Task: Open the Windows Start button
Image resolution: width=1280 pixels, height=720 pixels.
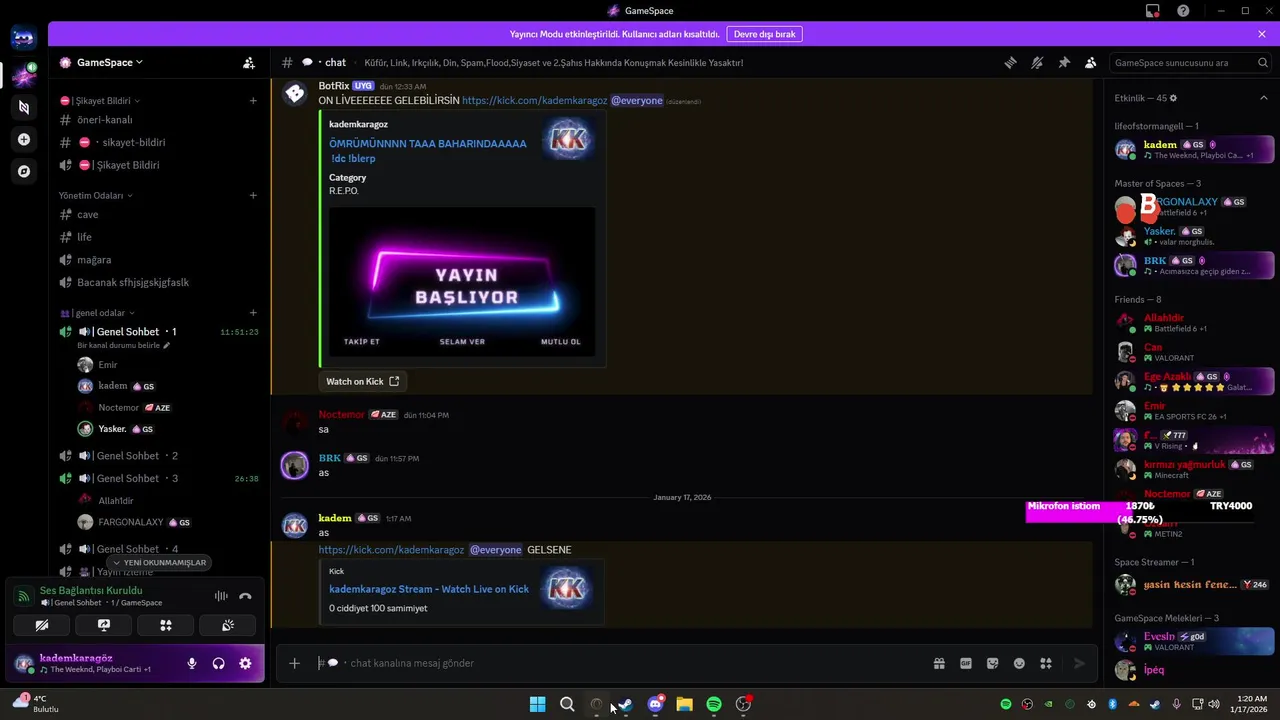Action: pyautogui.click(x=537, y=704)
